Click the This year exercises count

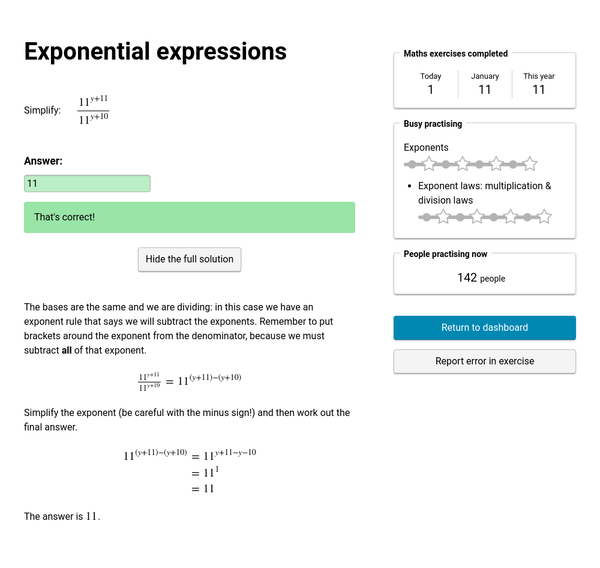(x=538, y=89)
